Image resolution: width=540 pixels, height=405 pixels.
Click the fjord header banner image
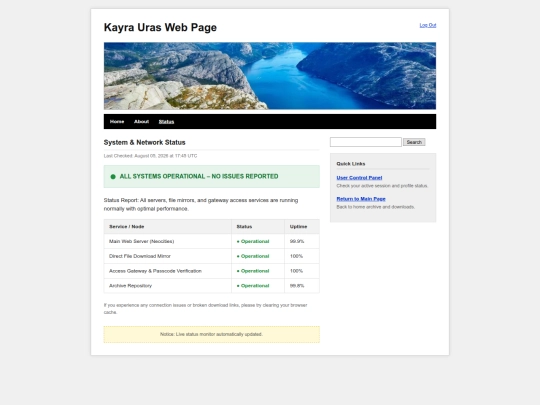point(270,76)
